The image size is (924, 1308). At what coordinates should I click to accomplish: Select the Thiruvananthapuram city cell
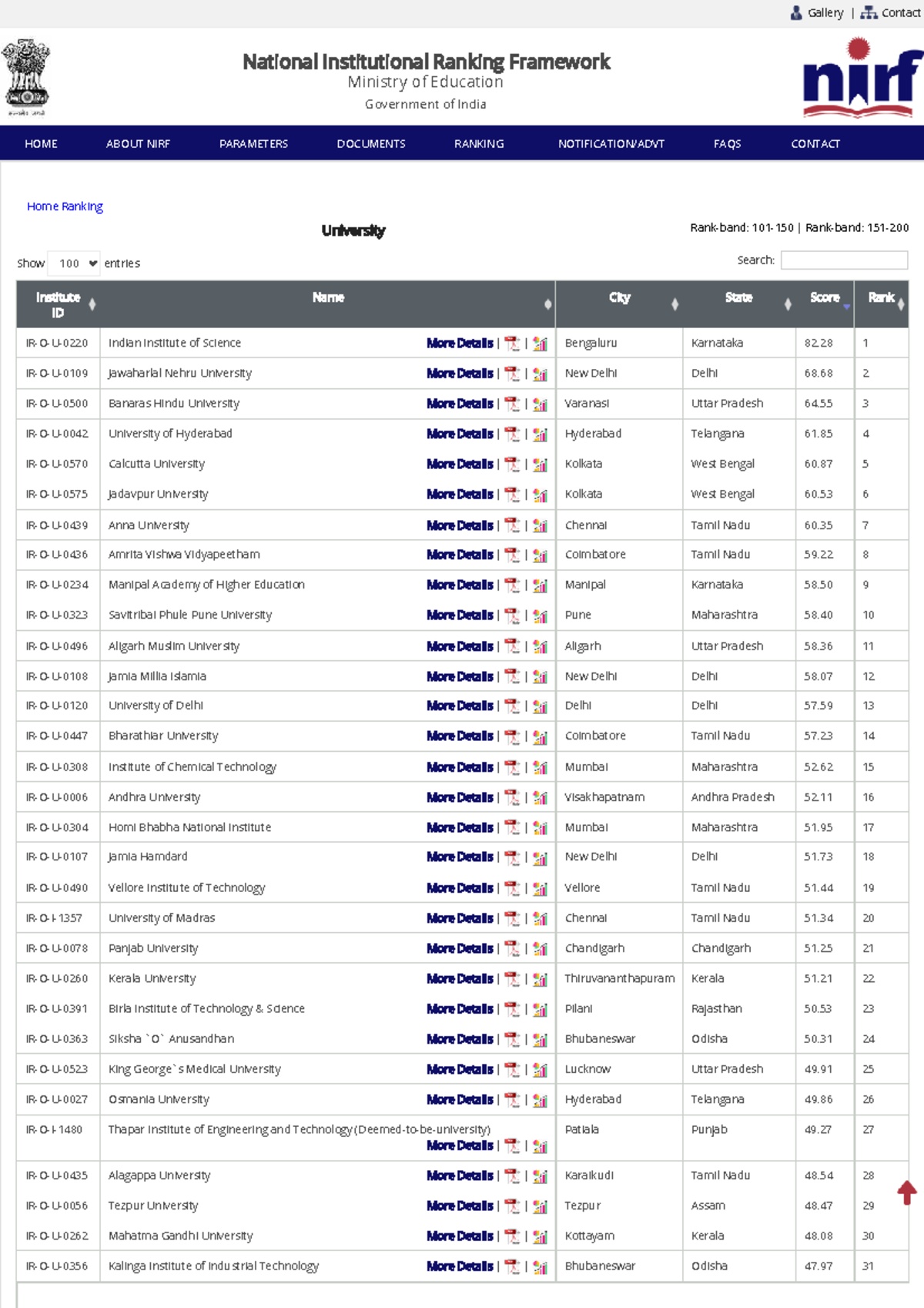(x=619, y=978)
